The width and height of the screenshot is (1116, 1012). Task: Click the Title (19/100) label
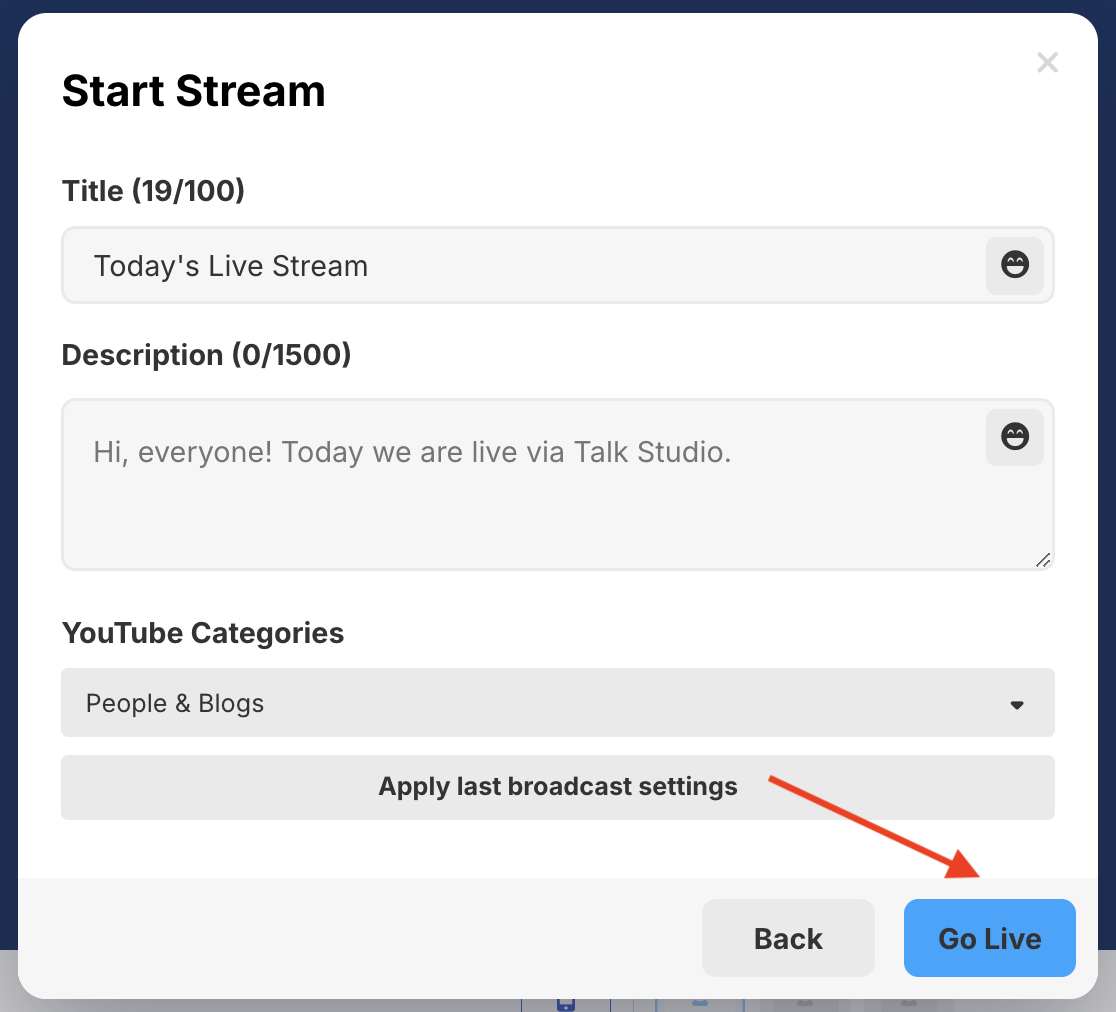[153, 190]
